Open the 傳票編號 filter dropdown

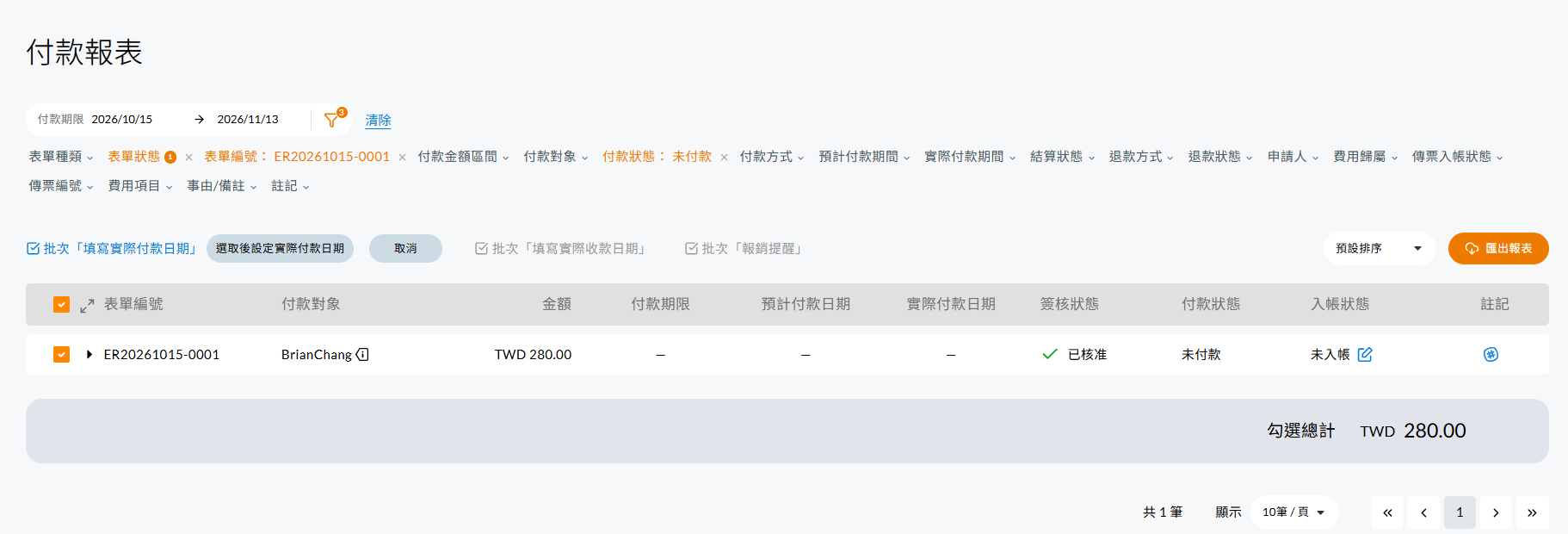click(61, 186)
